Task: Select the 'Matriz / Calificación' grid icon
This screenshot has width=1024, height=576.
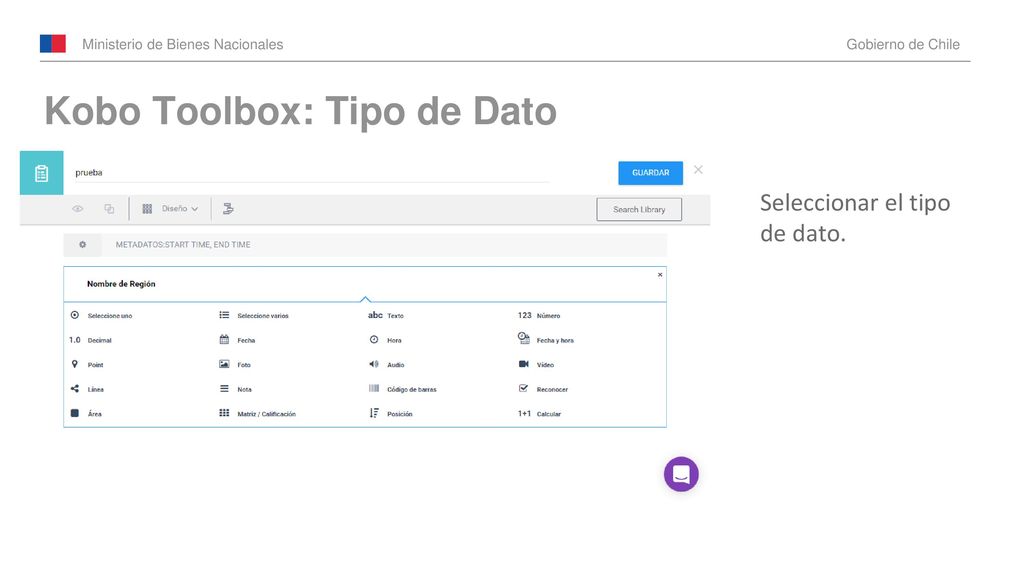Action: pos(224,413)
